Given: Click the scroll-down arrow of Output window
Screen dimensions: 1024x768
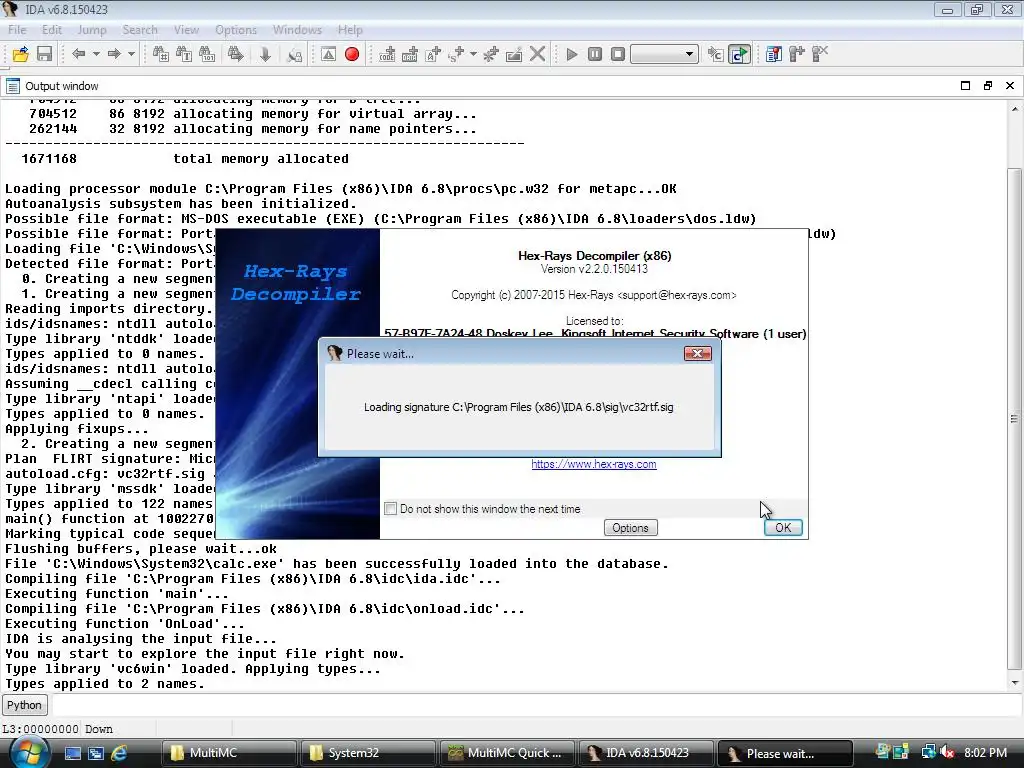Looking at the screenshot, I should pyautogui.click(x=1014, y=683).
